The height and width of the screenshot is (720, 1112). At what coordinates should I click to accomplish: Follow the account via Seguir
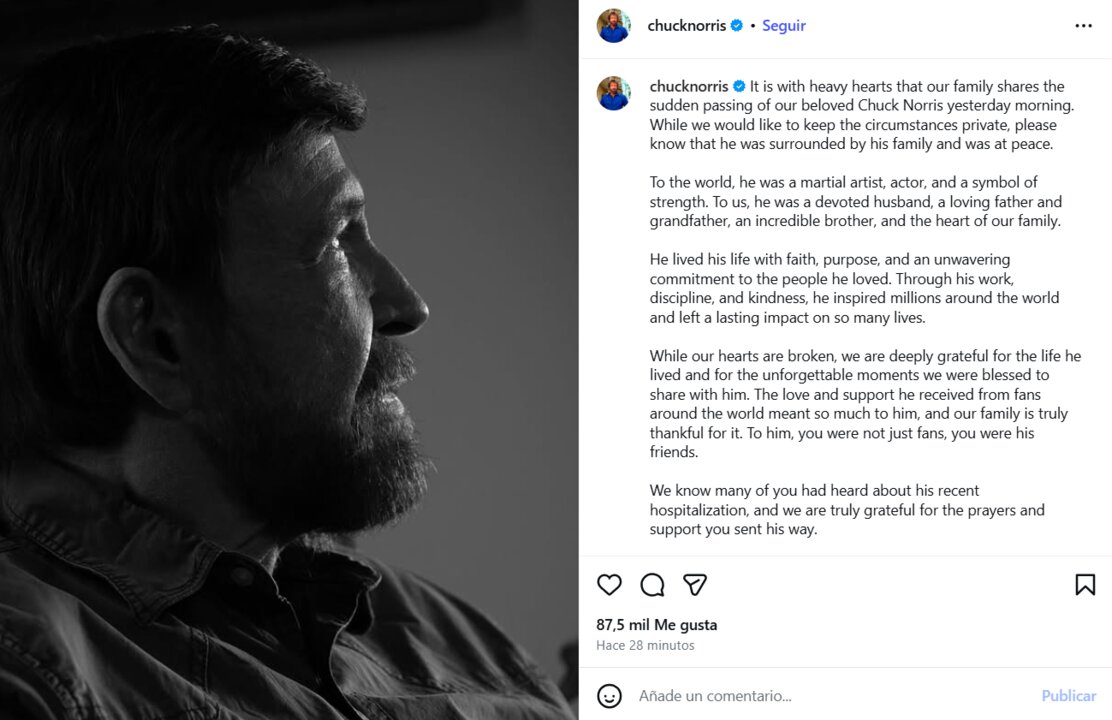pos(783,26)
